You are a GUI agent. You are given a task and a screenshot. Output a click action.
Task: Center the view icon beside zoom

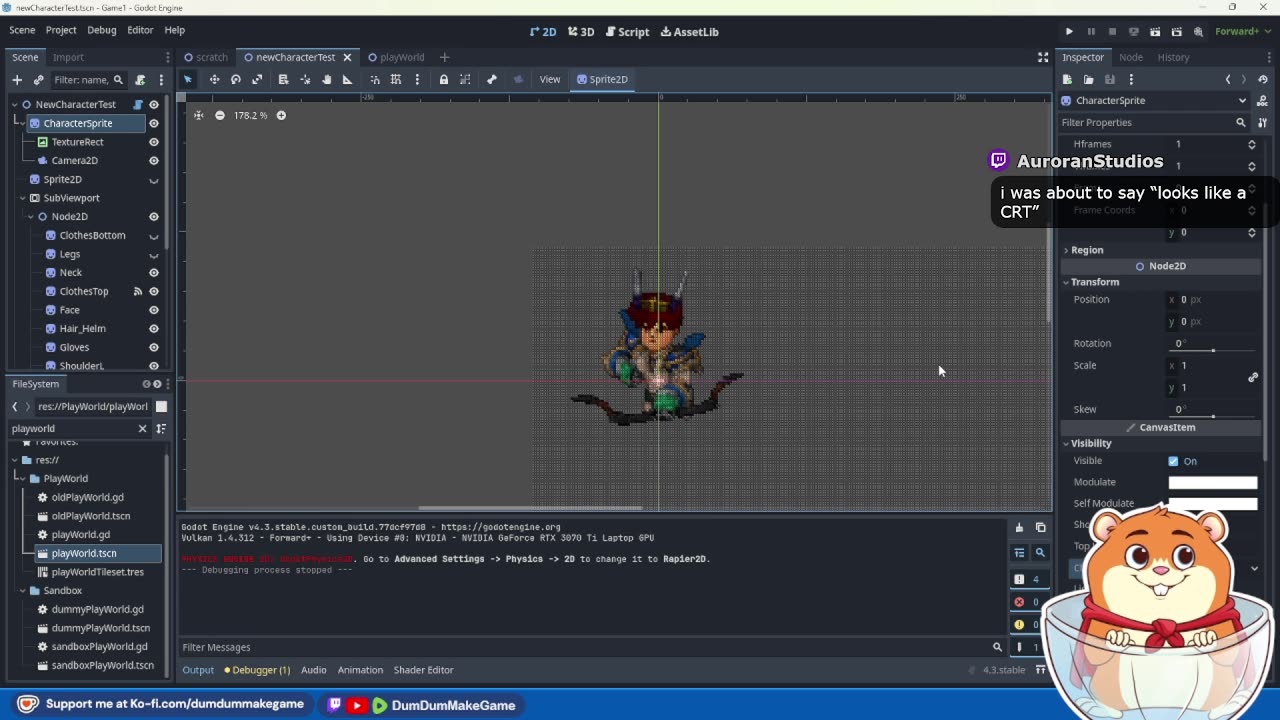pyautogui.click(x=198, y=115)
